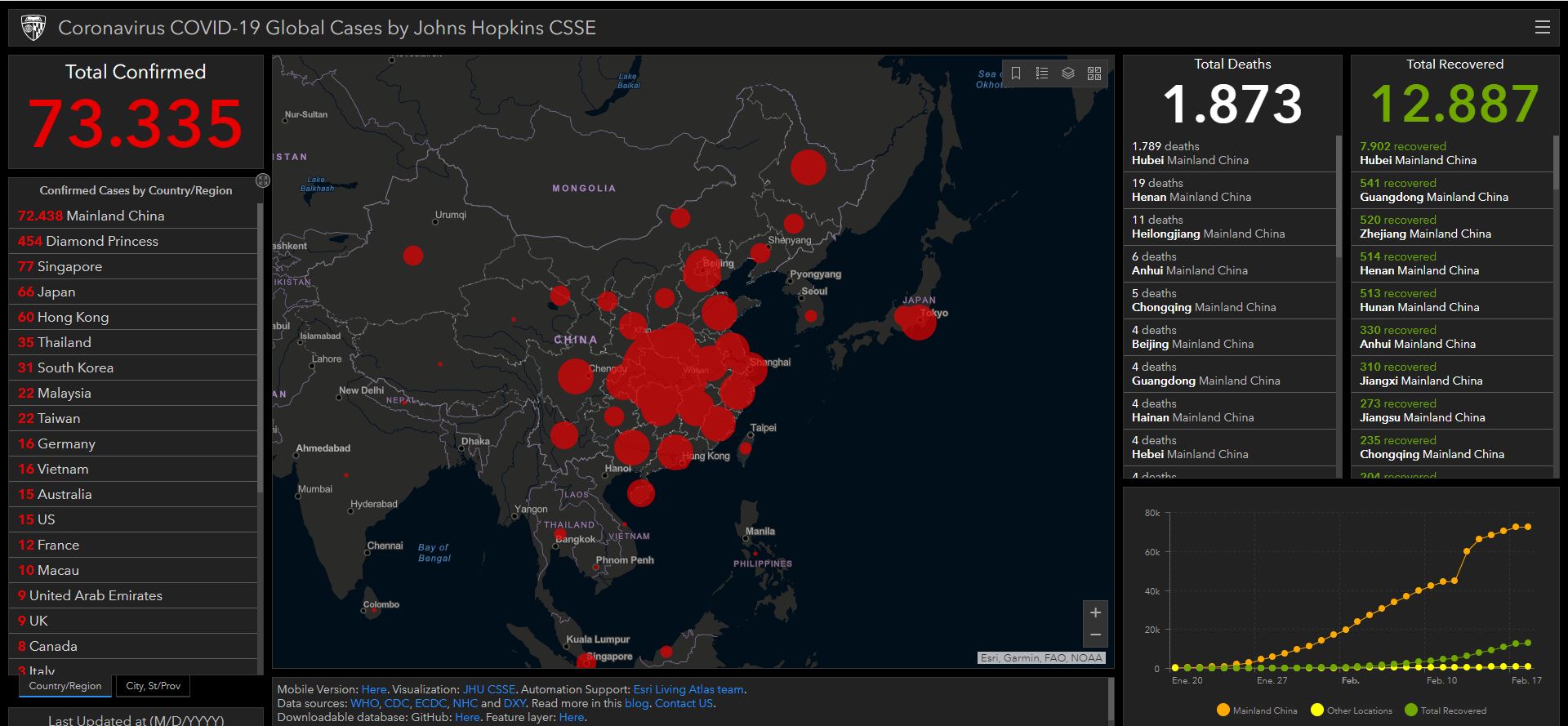Select 19 deaths Henan entry
This screenshot has height=726, width=1568.
pos(1230,190)
